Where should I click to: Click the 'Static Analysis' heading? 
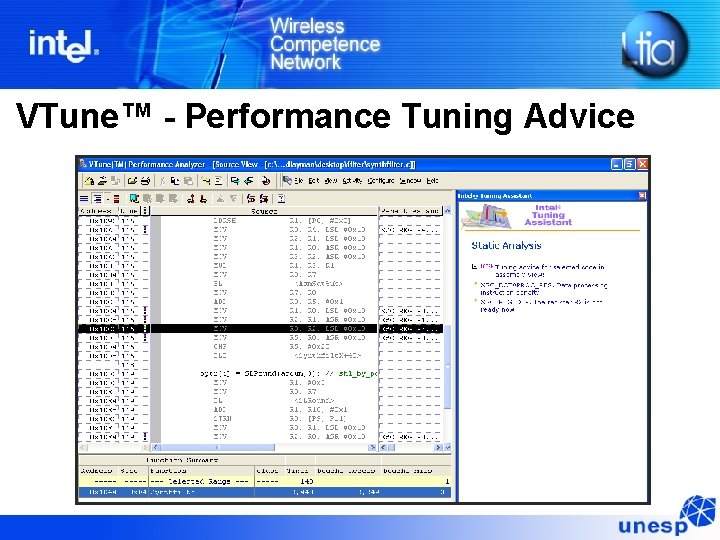(x=506, y=246)
